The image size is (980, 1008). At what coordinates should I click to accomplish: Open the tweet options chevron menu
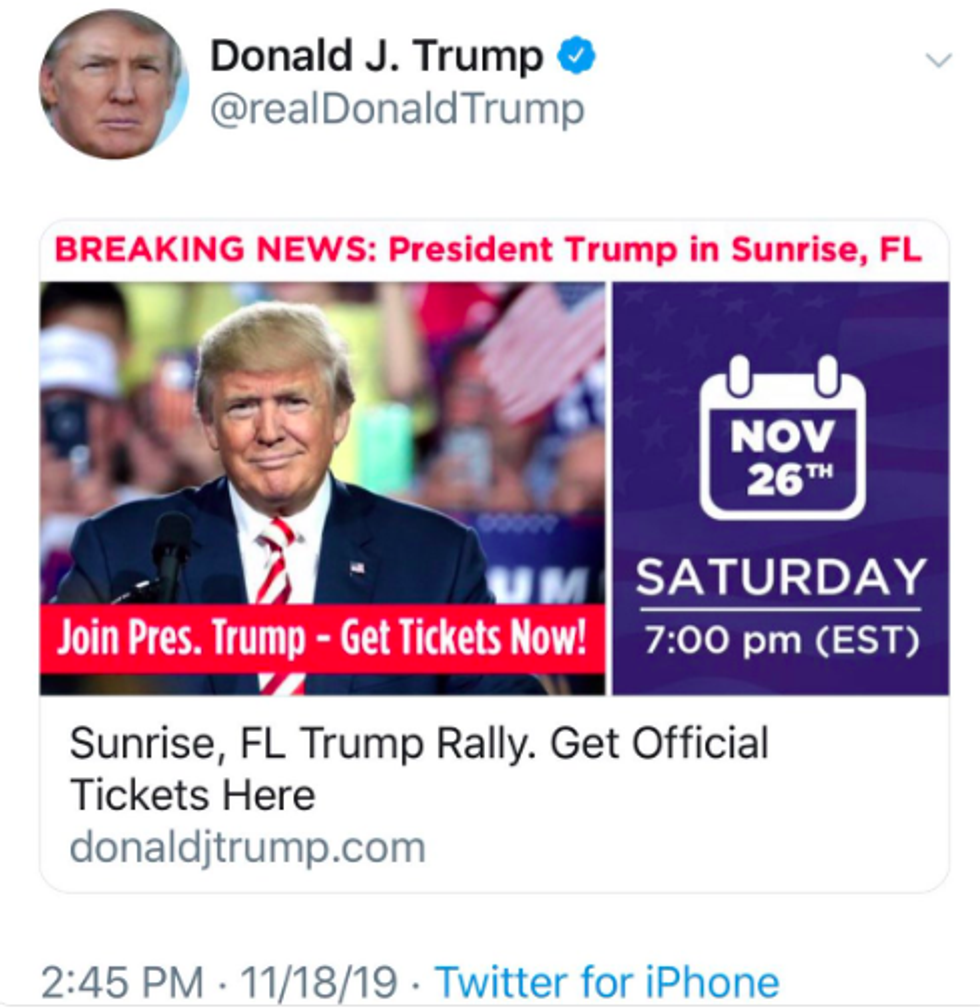coord(938,60)
